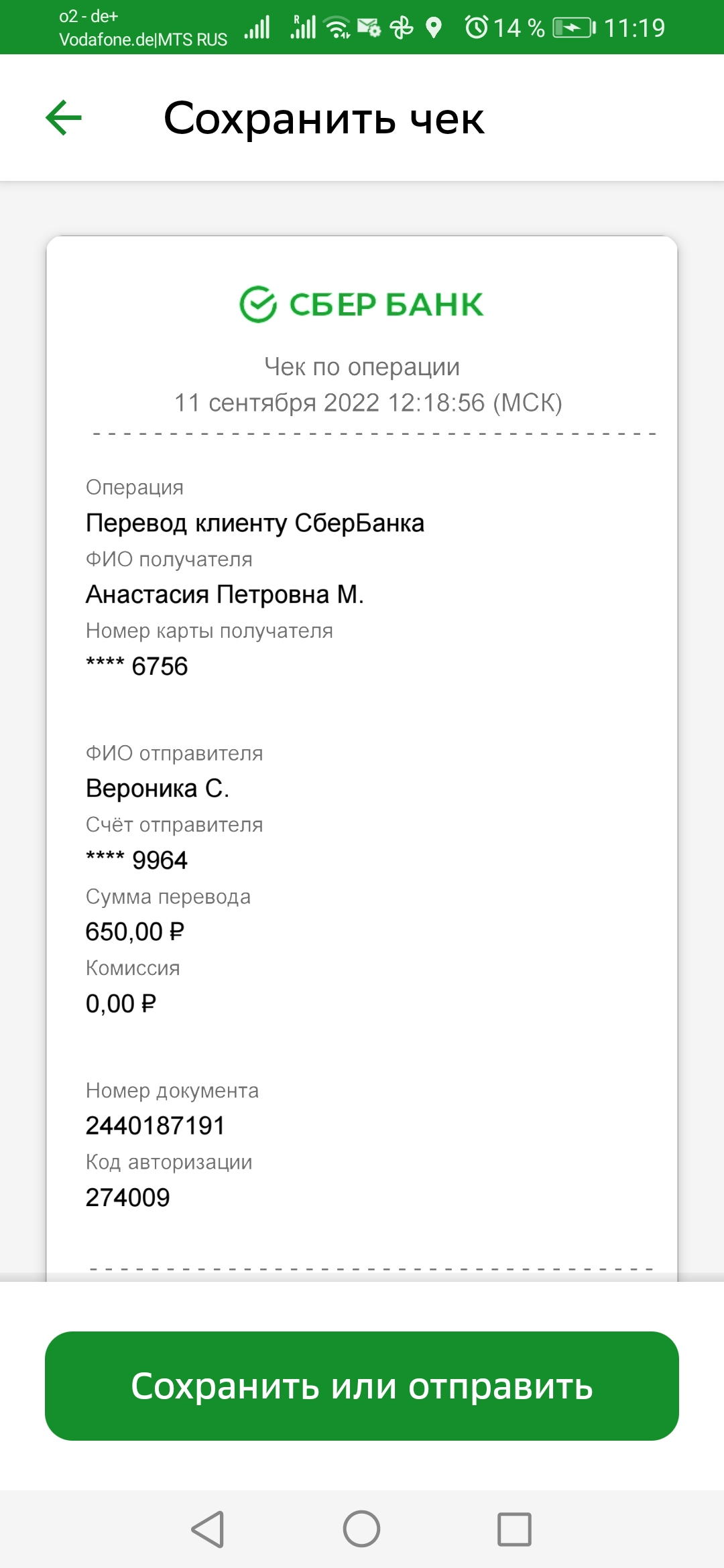Tap the operation type Перевод клиенту СберБанка
Screen dimensions: 724x1568
[x=255, y=523]
